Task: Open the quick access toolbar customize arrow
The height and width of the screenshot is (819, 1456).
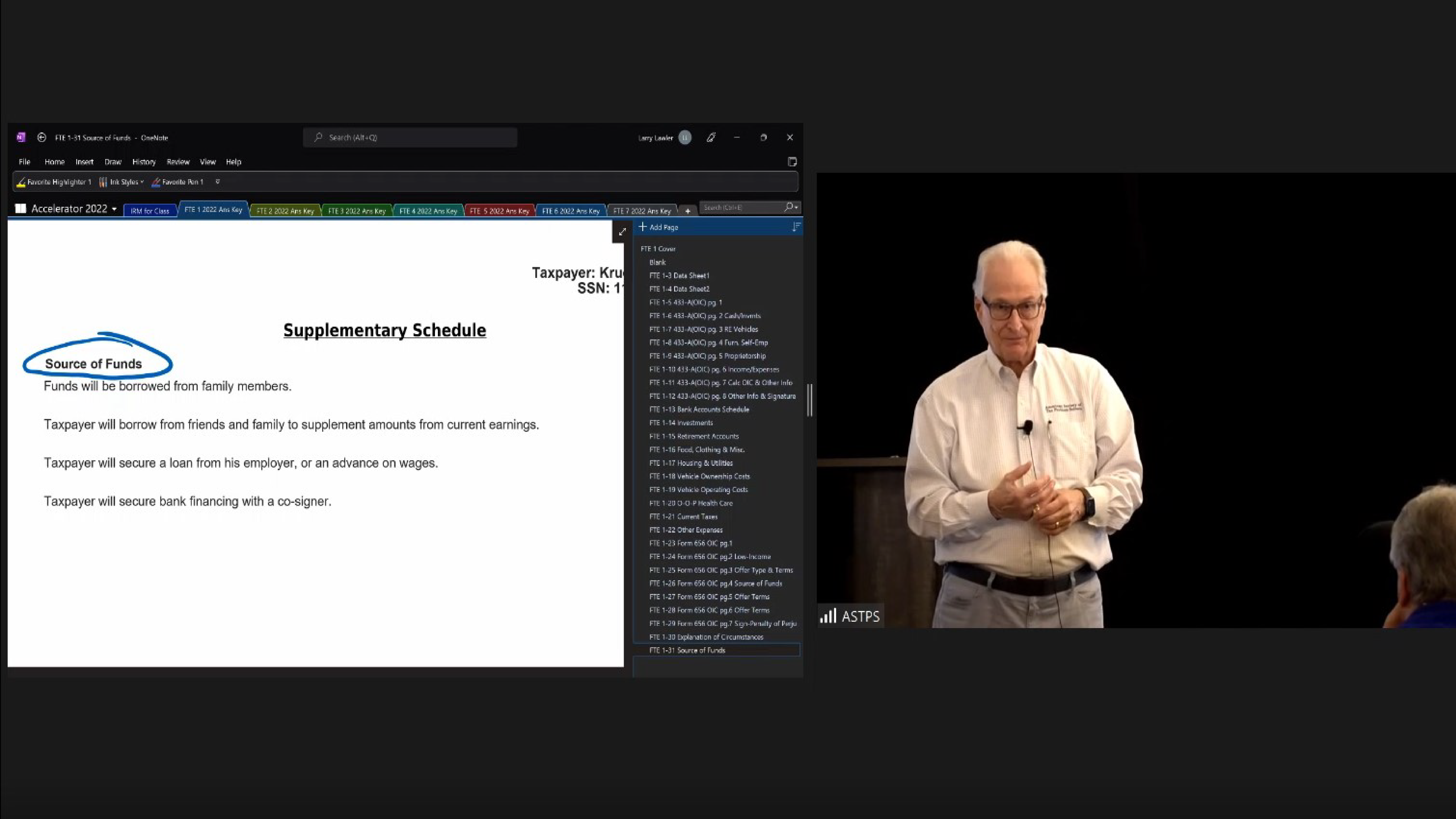Action: click(218, 181)
